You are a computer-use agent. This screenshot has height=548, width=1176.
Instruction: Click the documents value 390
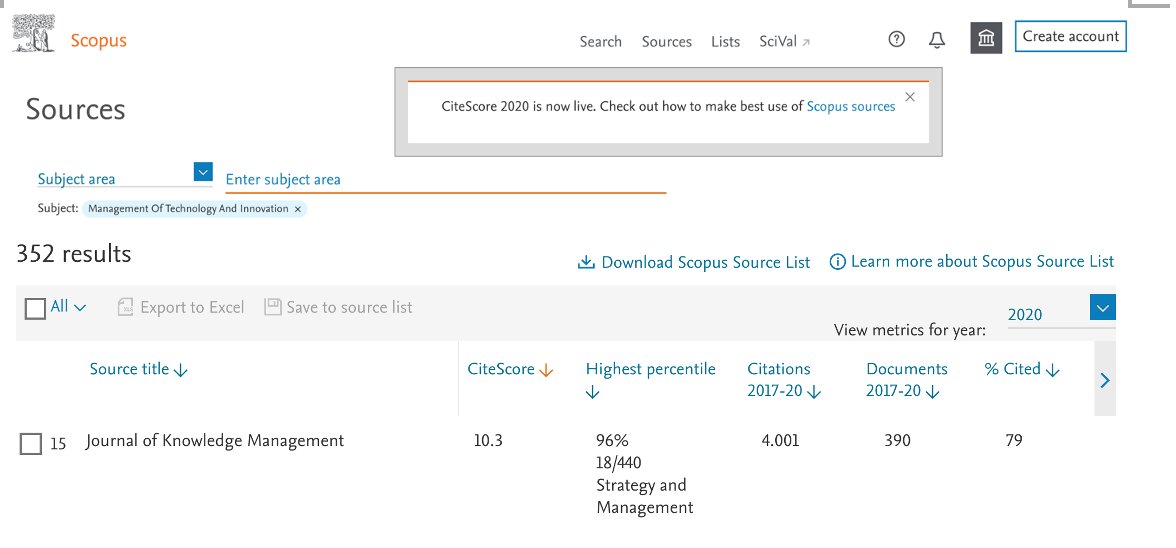(898, 441)
